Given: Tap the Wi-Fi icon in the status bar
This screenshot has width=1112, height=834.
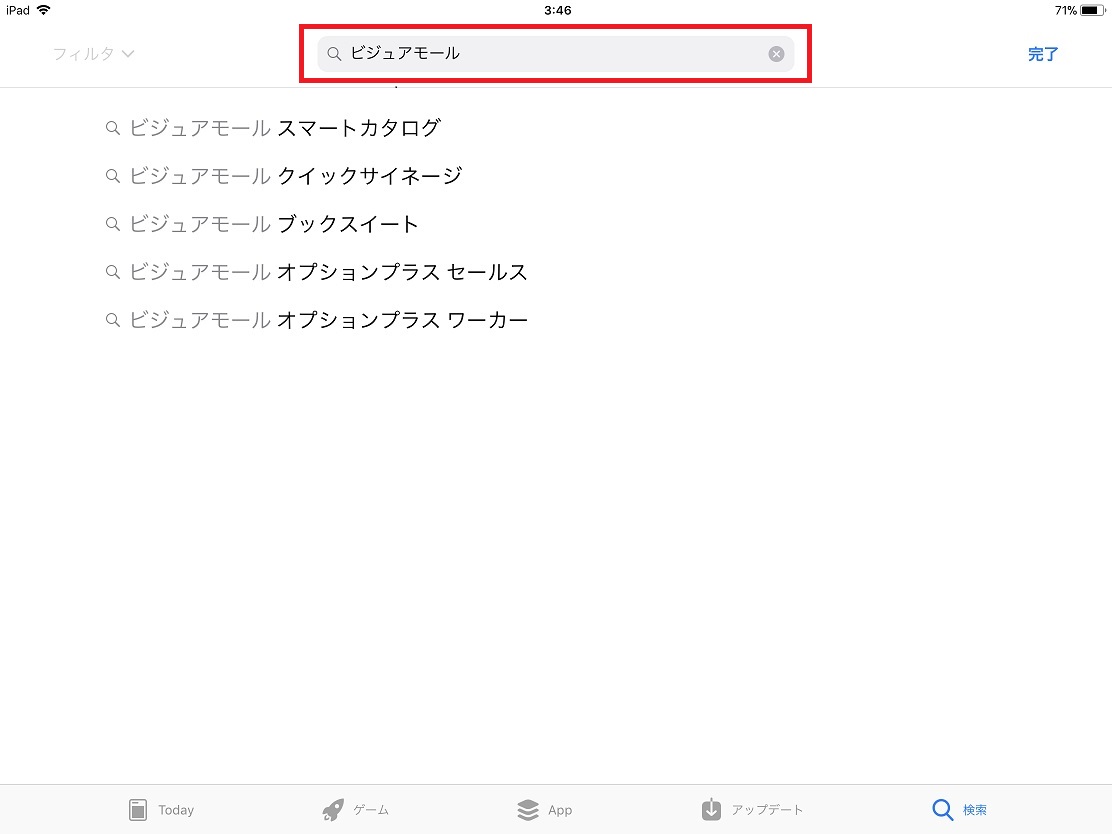Looking at the screenshot, I should point(43,10).
